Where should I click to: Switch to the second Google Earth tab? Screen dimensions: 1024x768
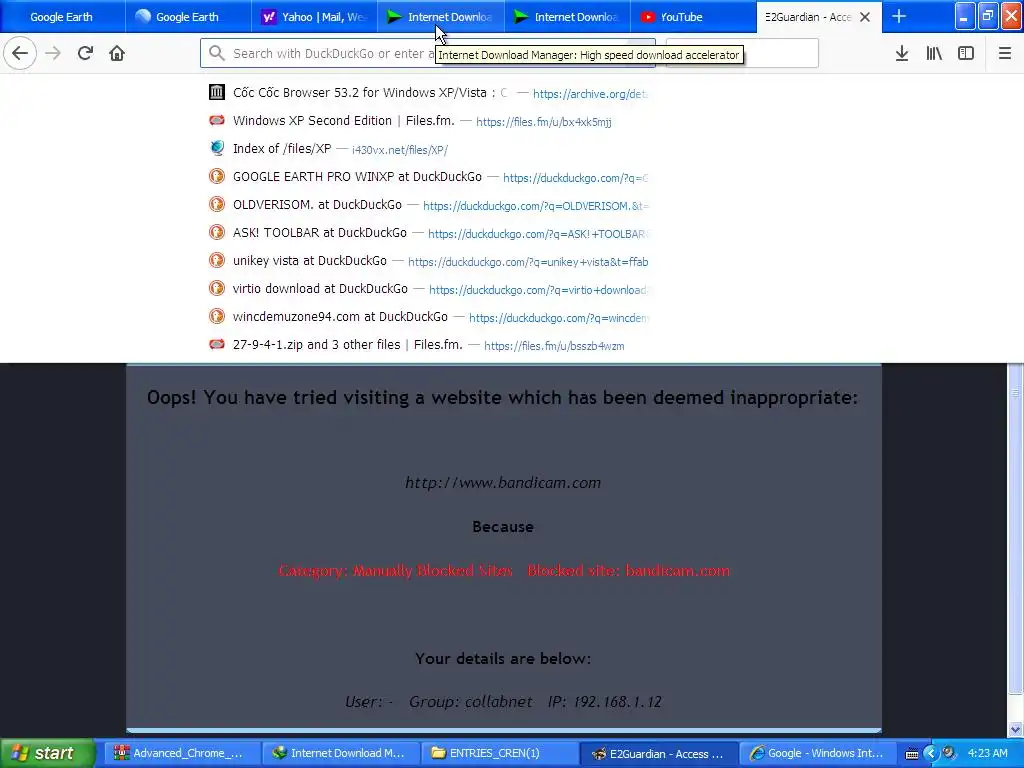click(188, 17)
